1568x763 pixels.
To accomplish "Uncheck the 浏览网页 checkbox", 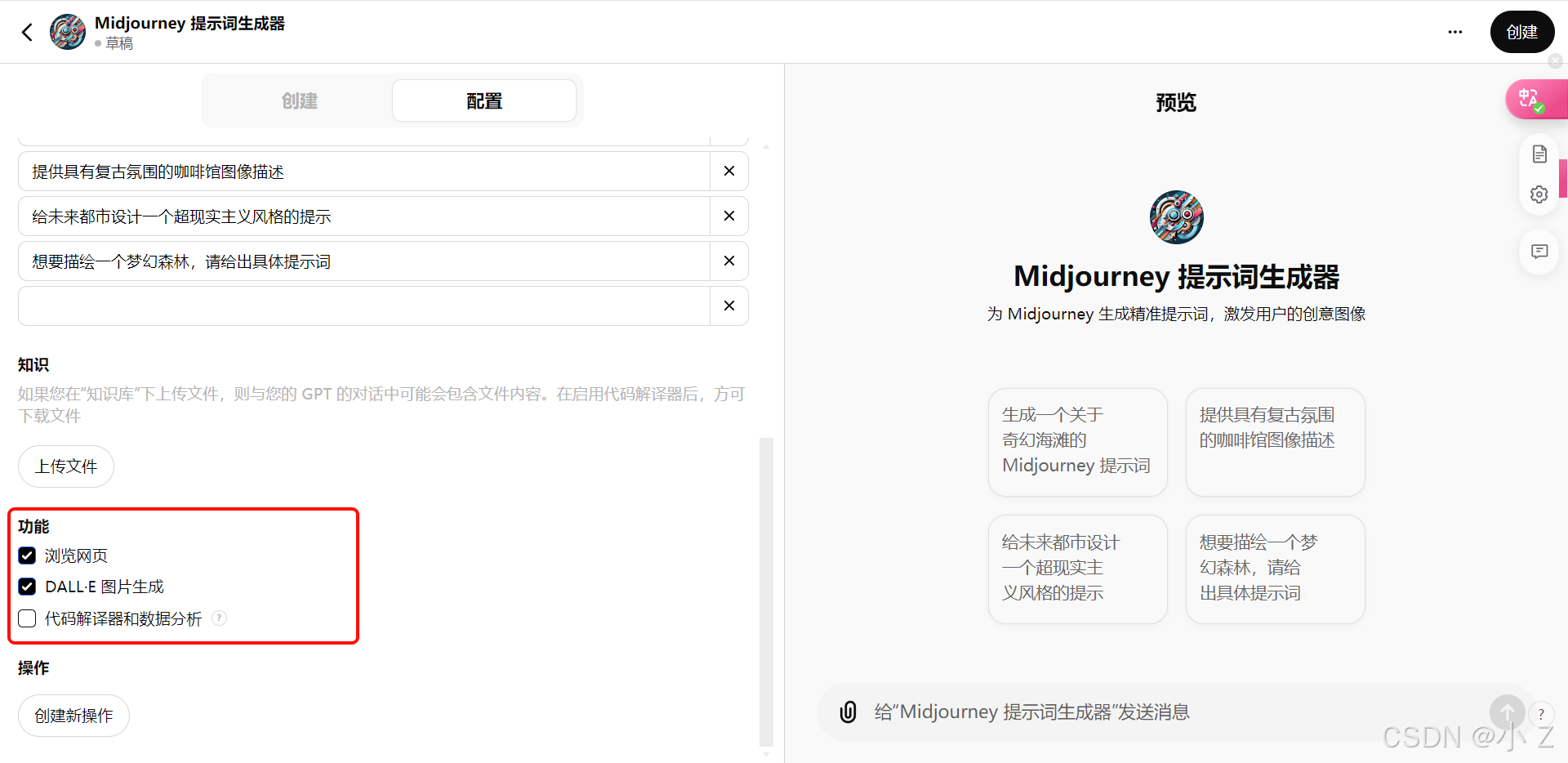I will [x=27, y=556].
